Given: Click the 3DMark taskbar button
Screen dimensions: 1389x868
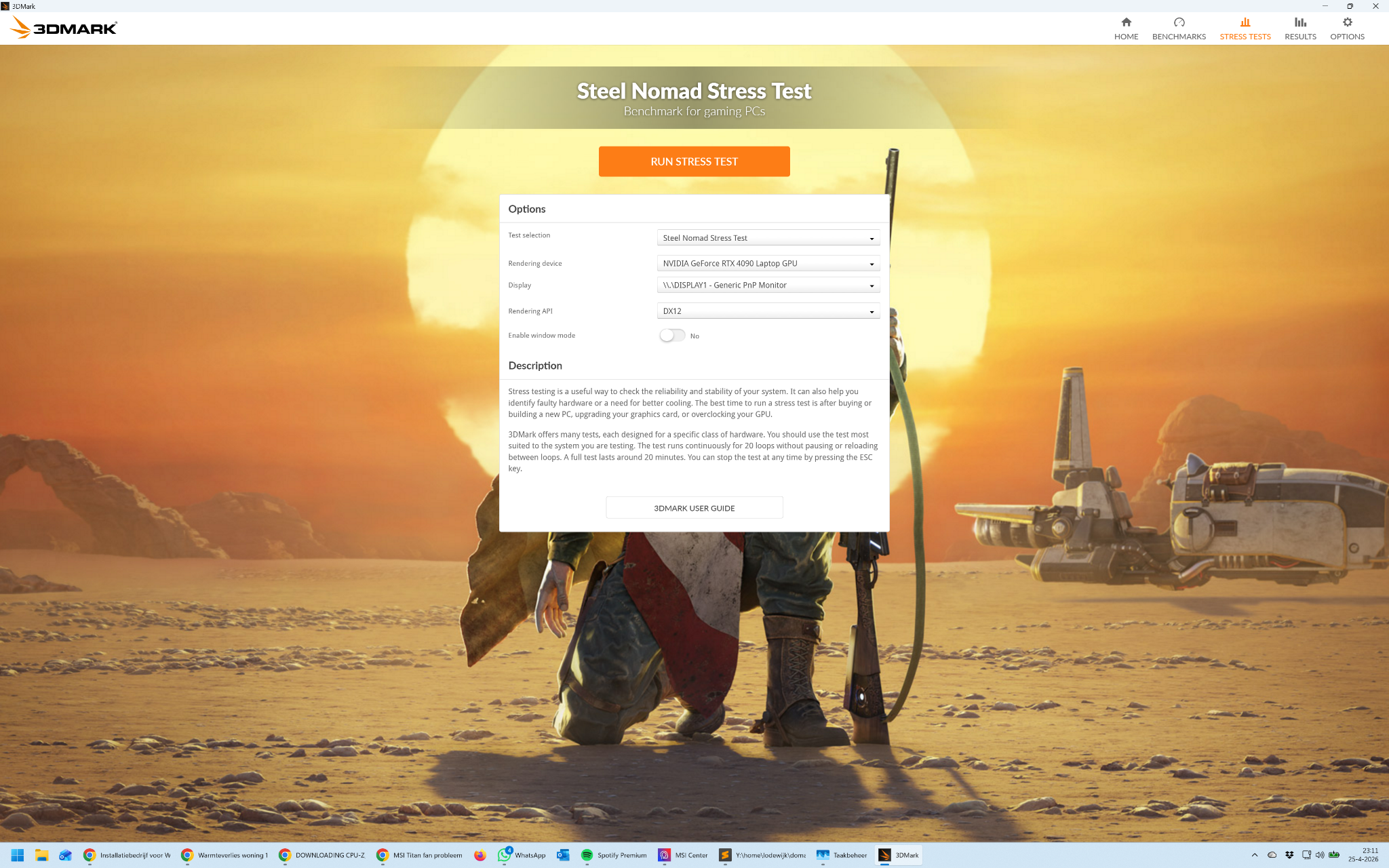Looking at the screenshot, I should coord(899,855).
